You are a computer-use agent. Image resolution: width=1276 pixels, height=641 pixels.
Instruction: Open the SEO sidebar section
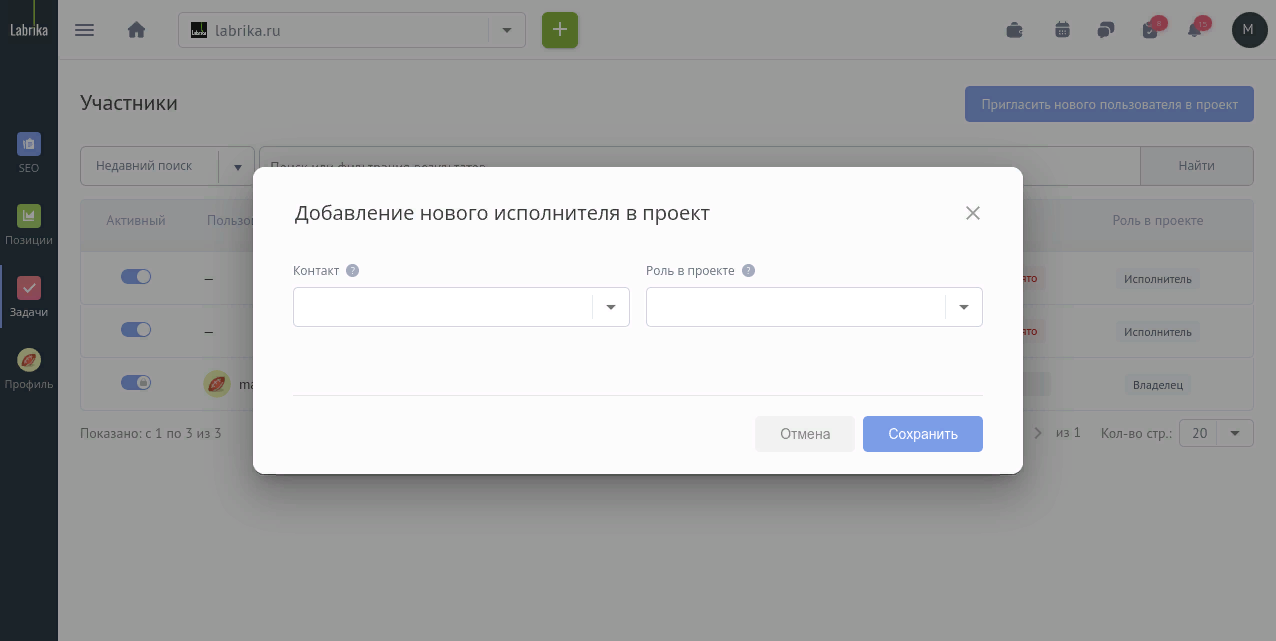coord(29,153)
